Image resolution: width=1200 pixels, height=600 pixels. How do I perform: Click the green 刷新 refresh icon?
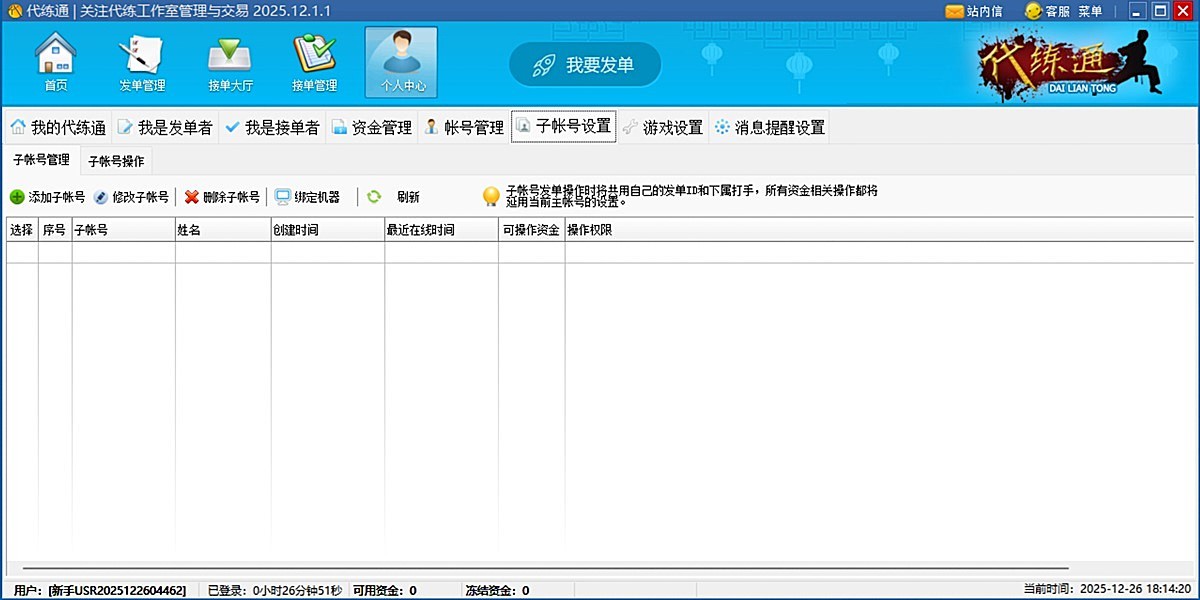(x=373, y=196)
